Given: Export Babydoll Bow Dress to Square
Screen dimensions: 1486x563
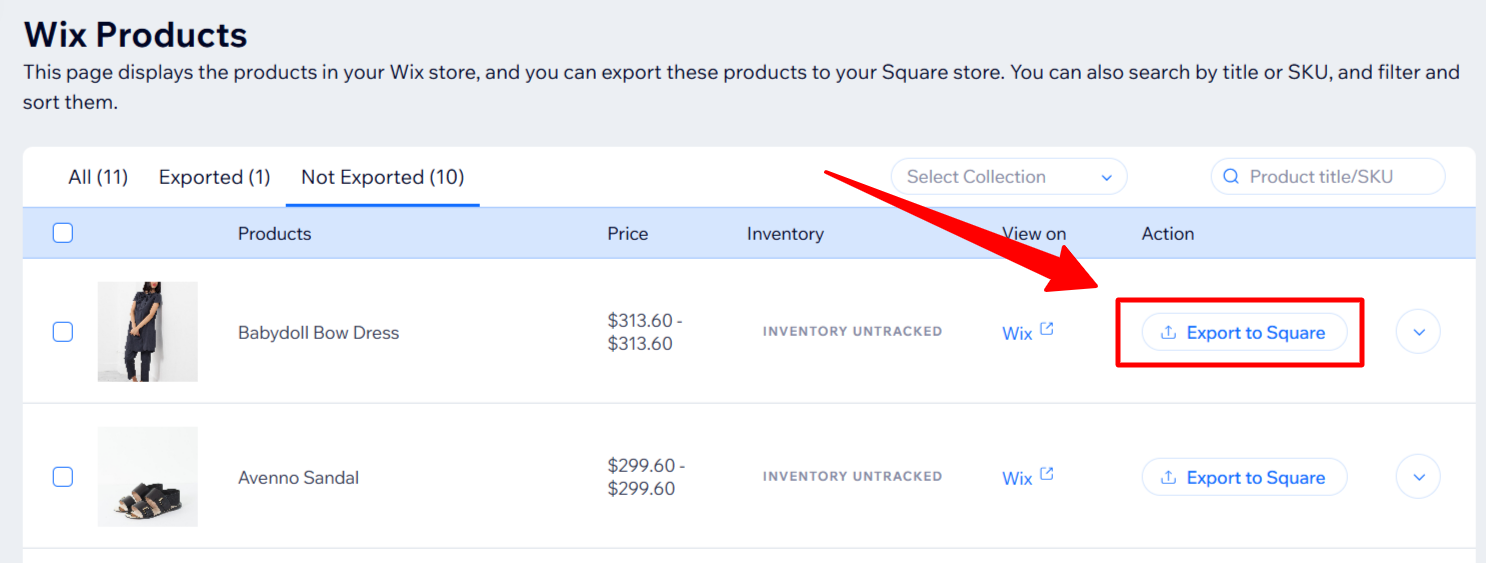Looking at the screenshot, I should [1245, 333].
